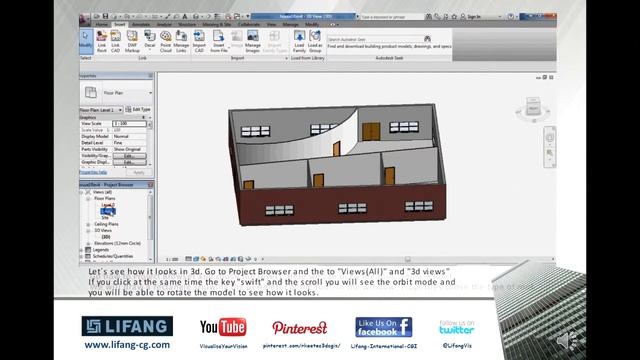640x360 pixels.
Task: Close the Properties panel
Action: (x=150, y=76)
